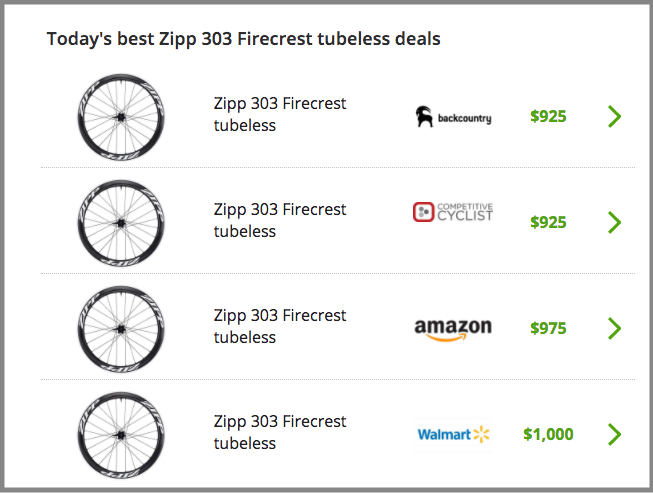Viewport: 653px width, 493px height.
Task: Open the Competitive Cyclist deal arrow
Action: point(614,222)
